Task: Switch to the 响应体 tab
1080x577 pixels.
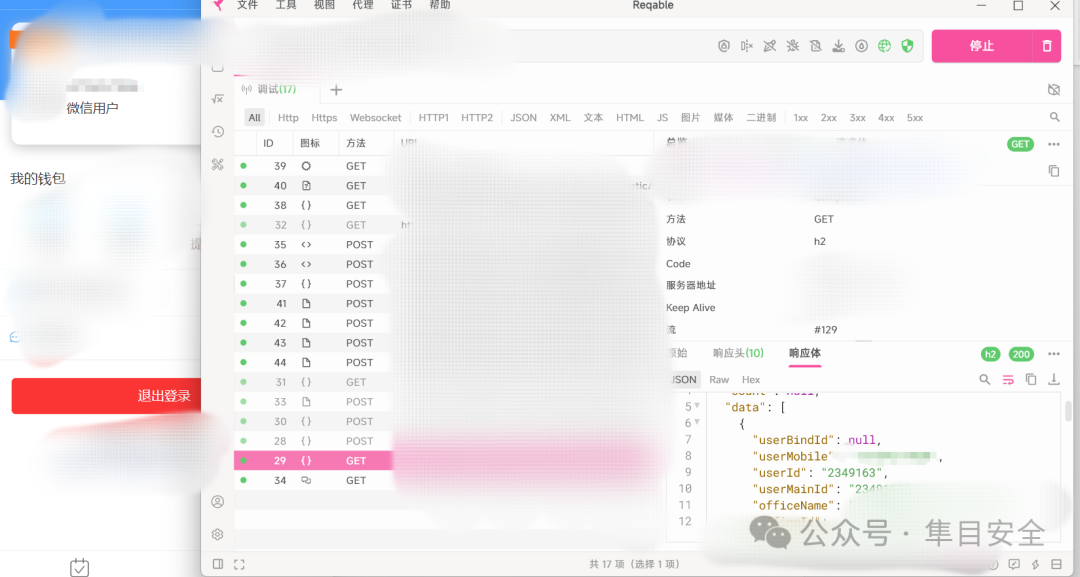Action: [804, 353]
